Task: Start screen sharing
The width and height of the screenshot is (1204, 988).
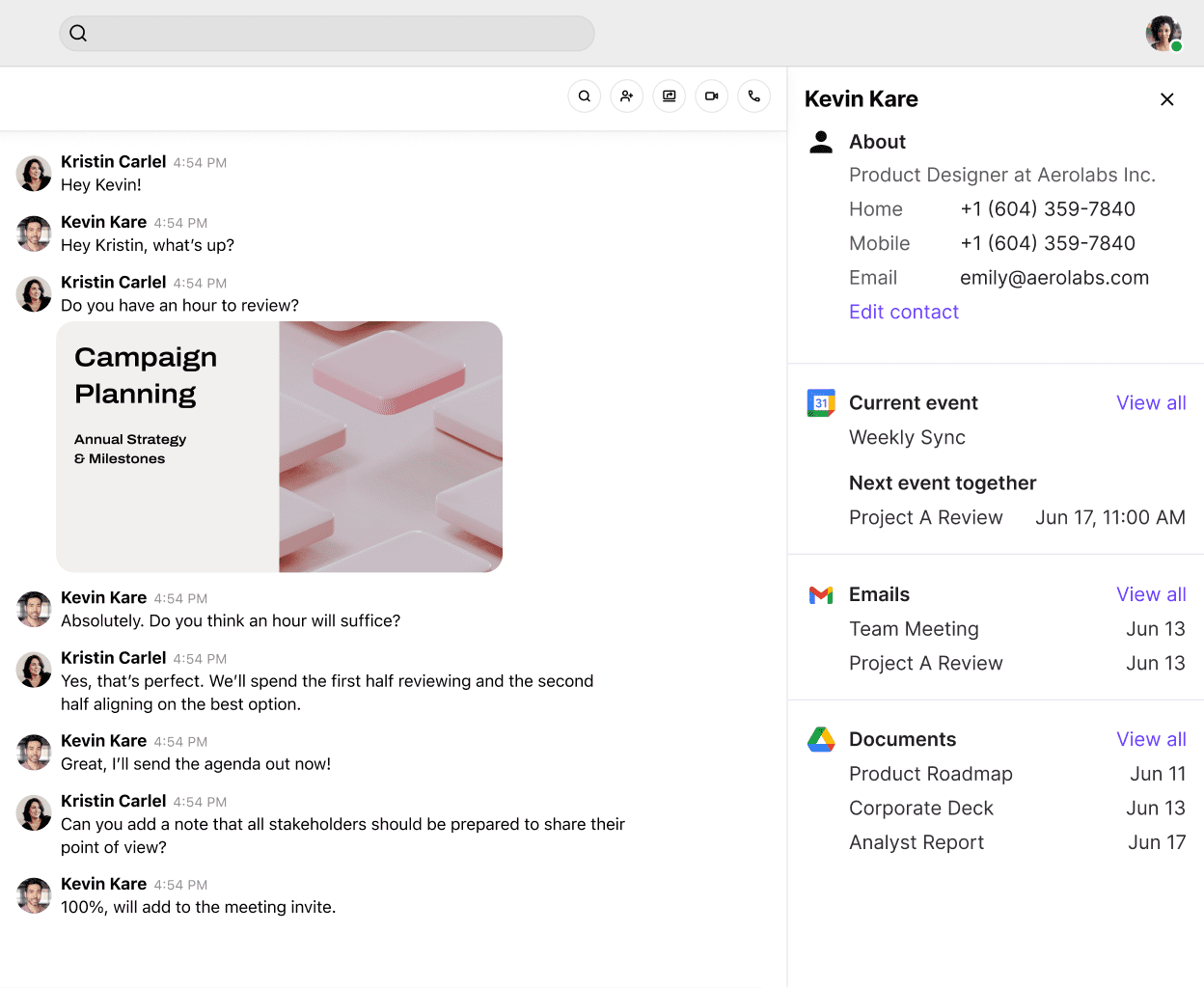Action: click(x=669, y=96)
